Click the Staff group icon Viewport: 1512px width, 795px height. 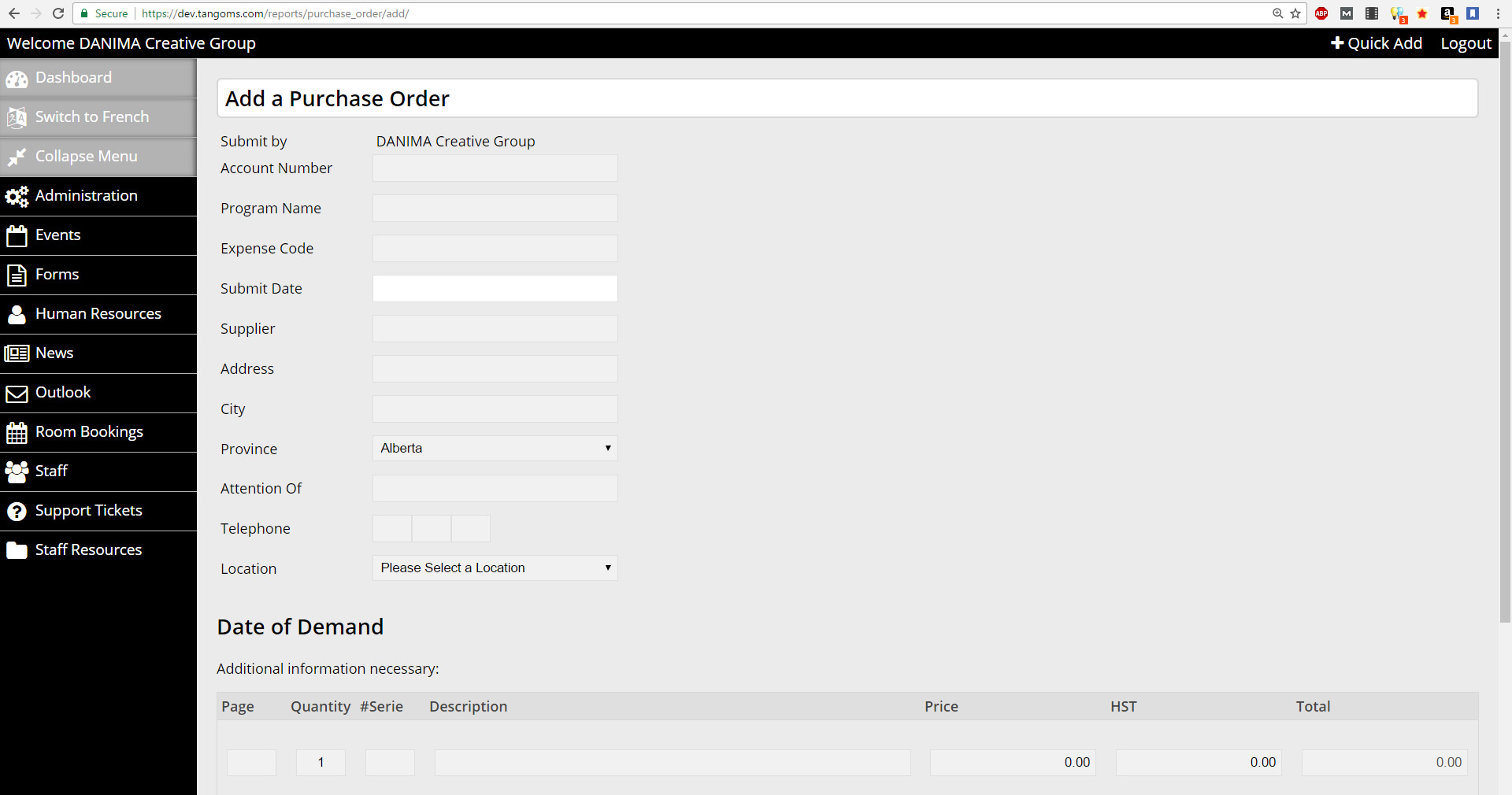pyautogui.click(x=17, y=471)
